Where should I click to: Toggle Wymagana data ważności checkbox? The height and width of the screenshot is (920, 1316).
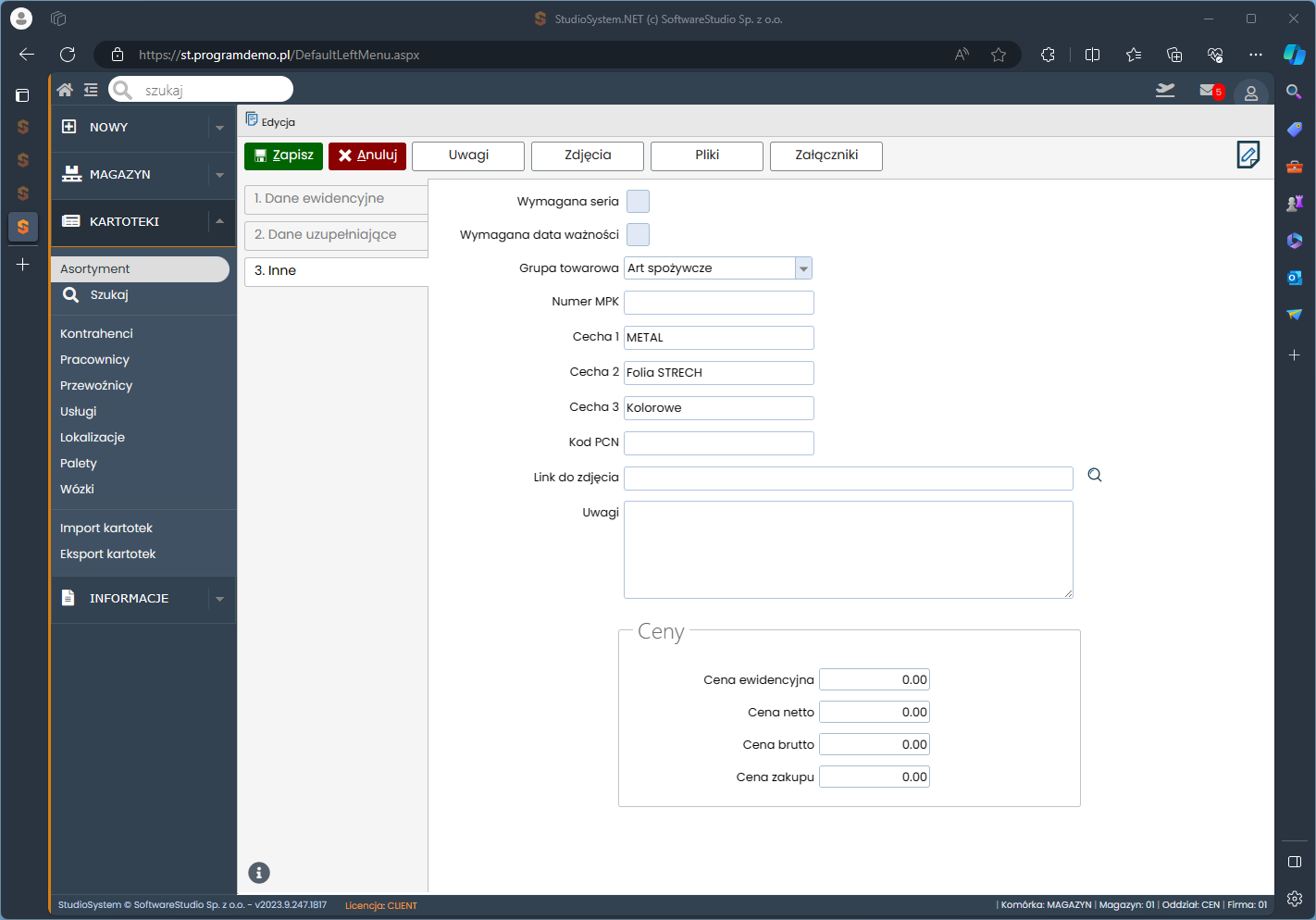[x=638, y=234]
